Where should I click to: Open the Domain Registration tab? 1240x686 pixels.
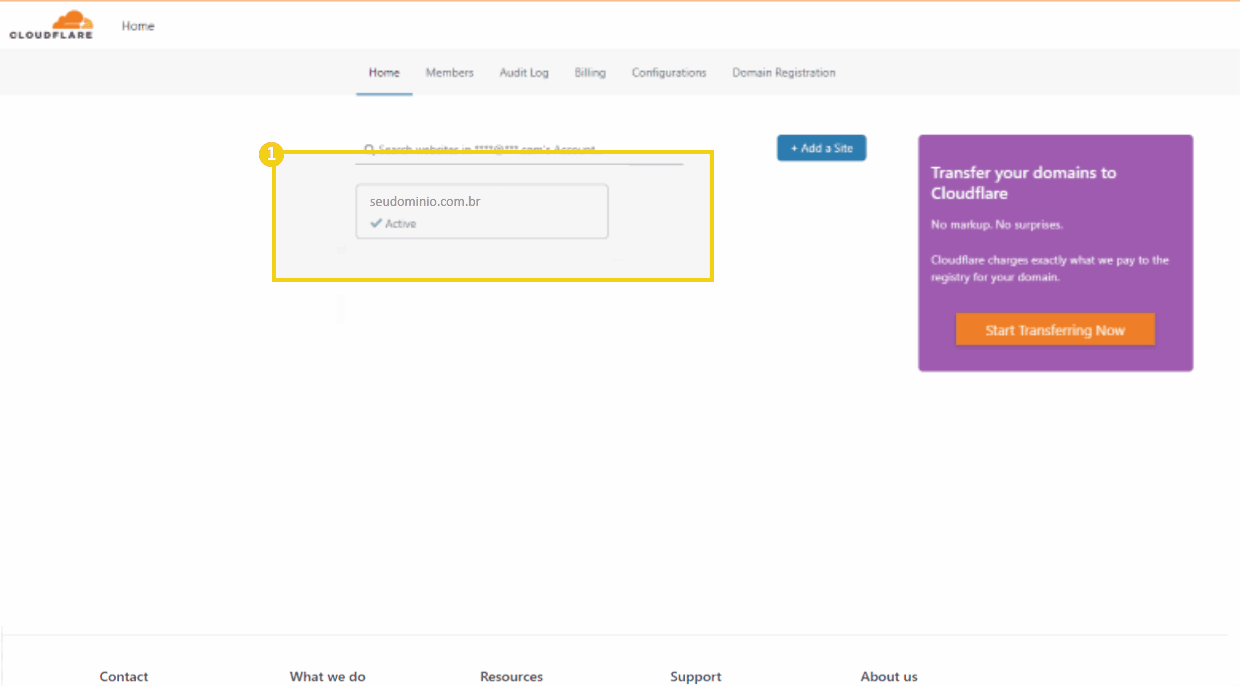click(784, 73)
